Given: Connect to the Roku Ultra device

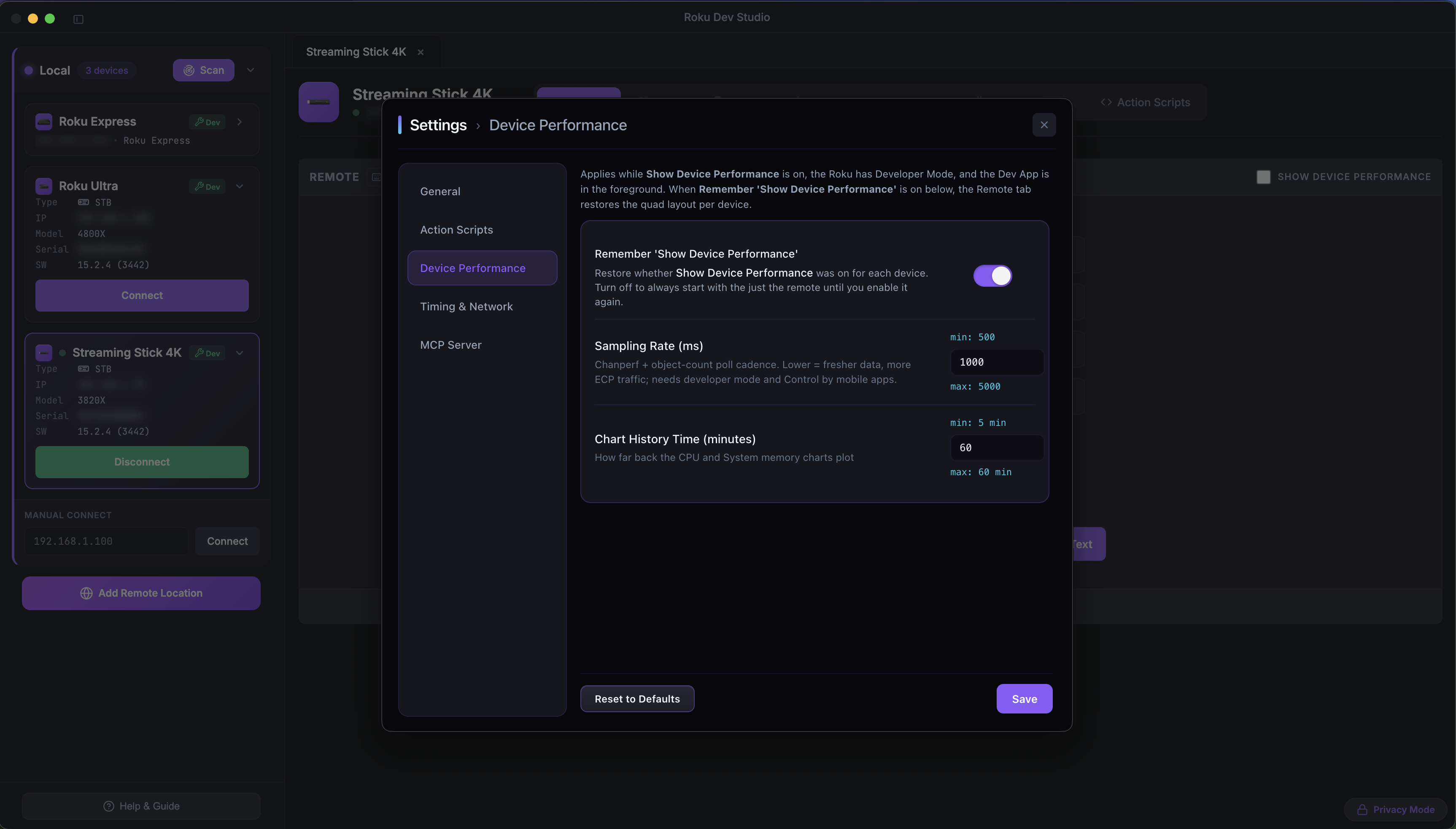Looking at the screenshot, I should (142, 296).
